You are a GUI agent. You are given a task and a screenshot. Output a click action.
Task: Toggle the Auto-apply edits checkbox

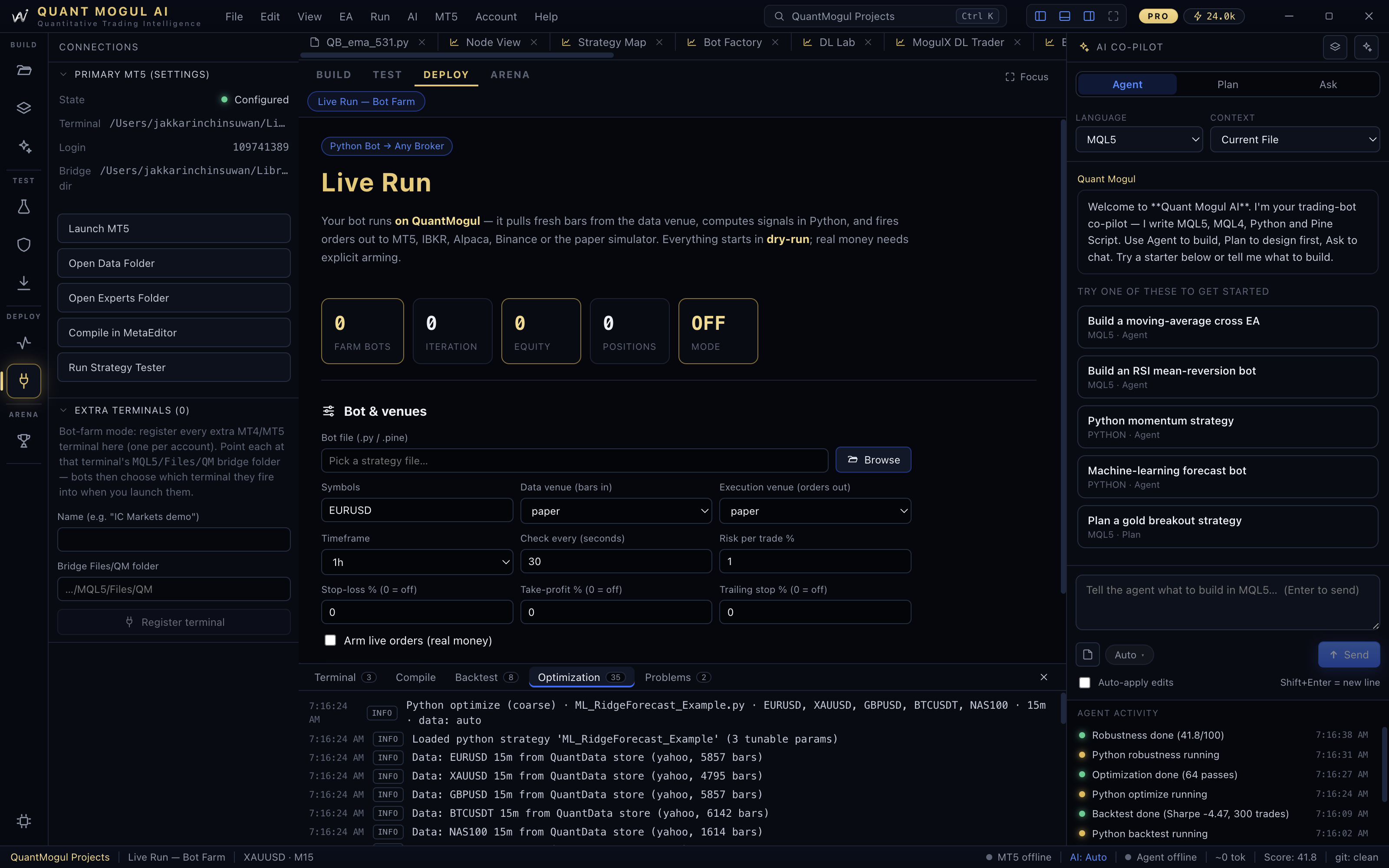coord(1085,683)
